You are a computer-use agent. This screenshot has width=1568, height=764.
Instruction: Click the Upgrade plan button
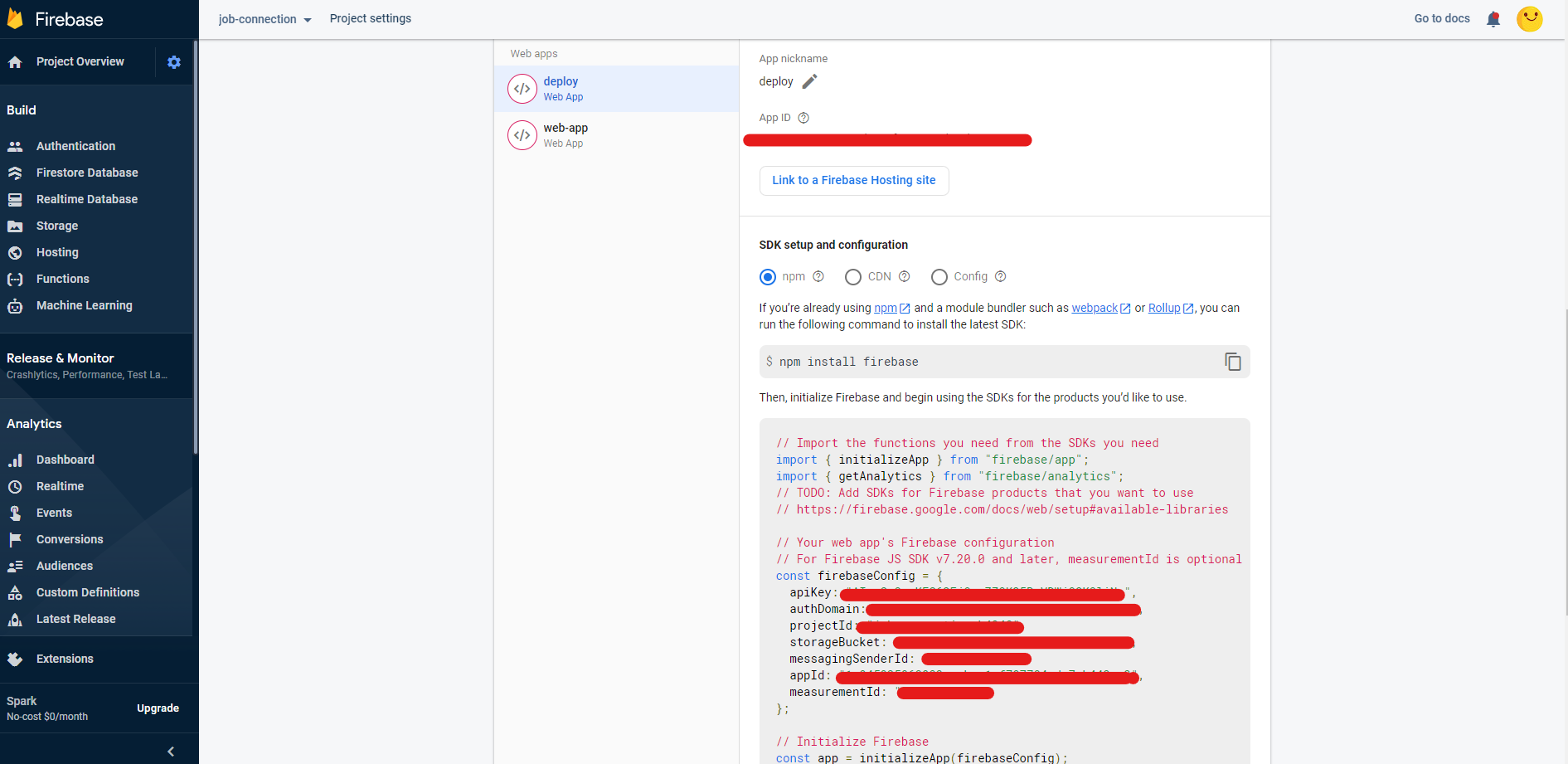158,708
